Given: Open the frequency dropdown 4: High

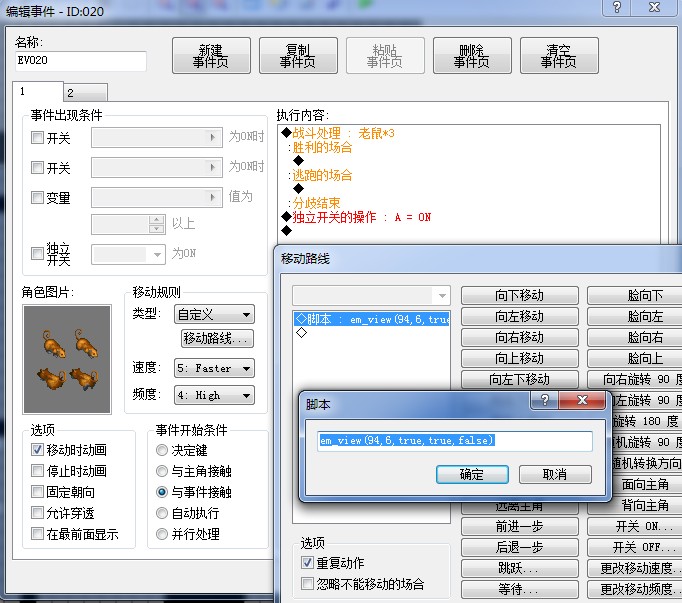Looking at the screenshot, I should coord(214,395).
